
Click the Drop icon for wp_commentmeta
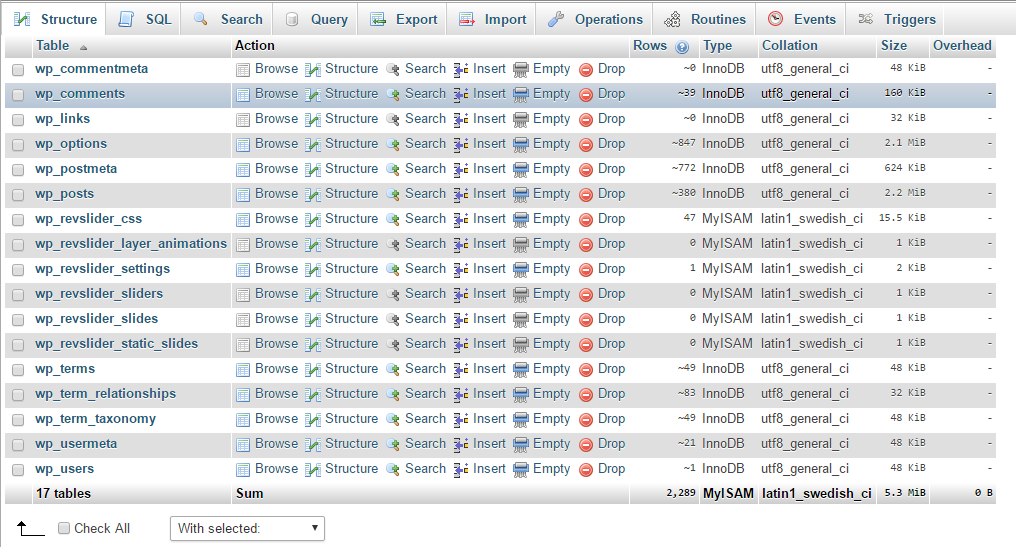pyautogui.click(x=586, y=70)
